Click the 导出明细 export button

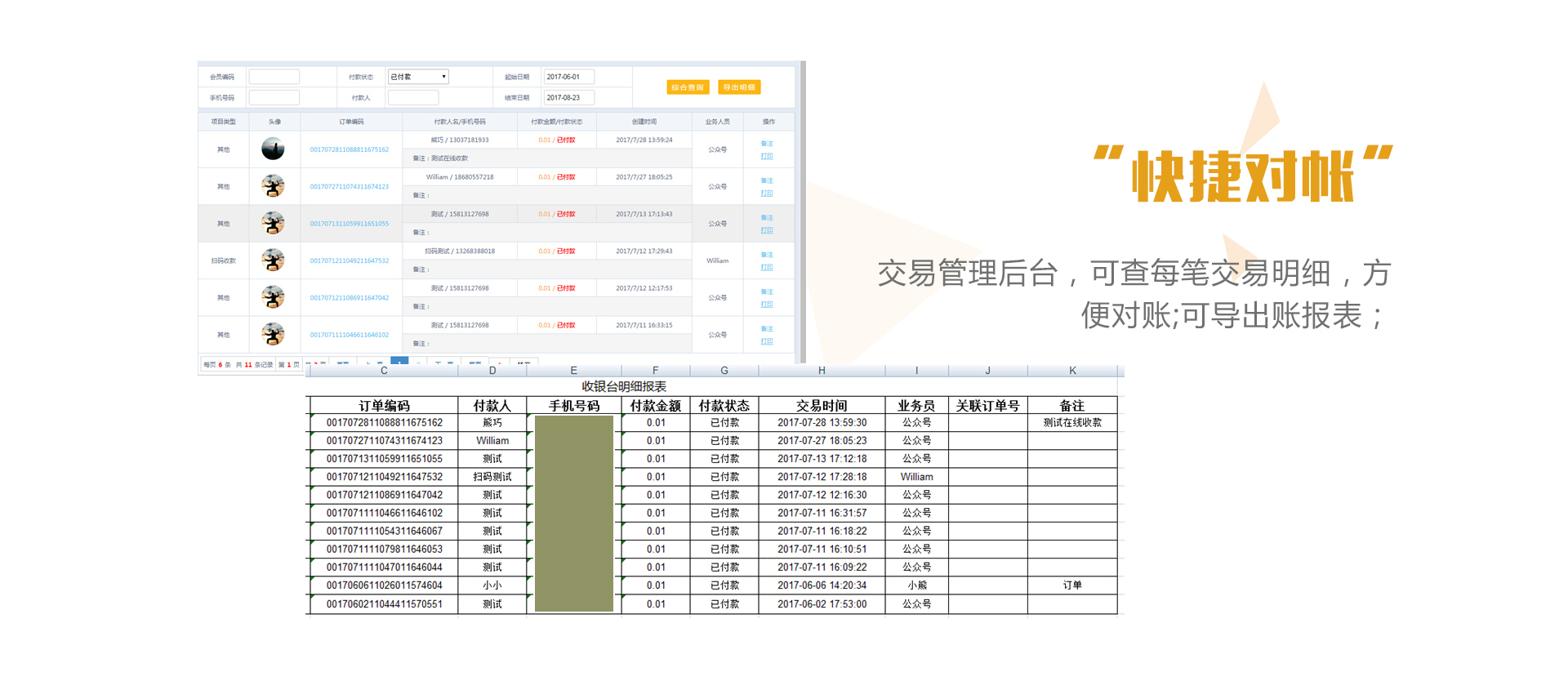738,87
